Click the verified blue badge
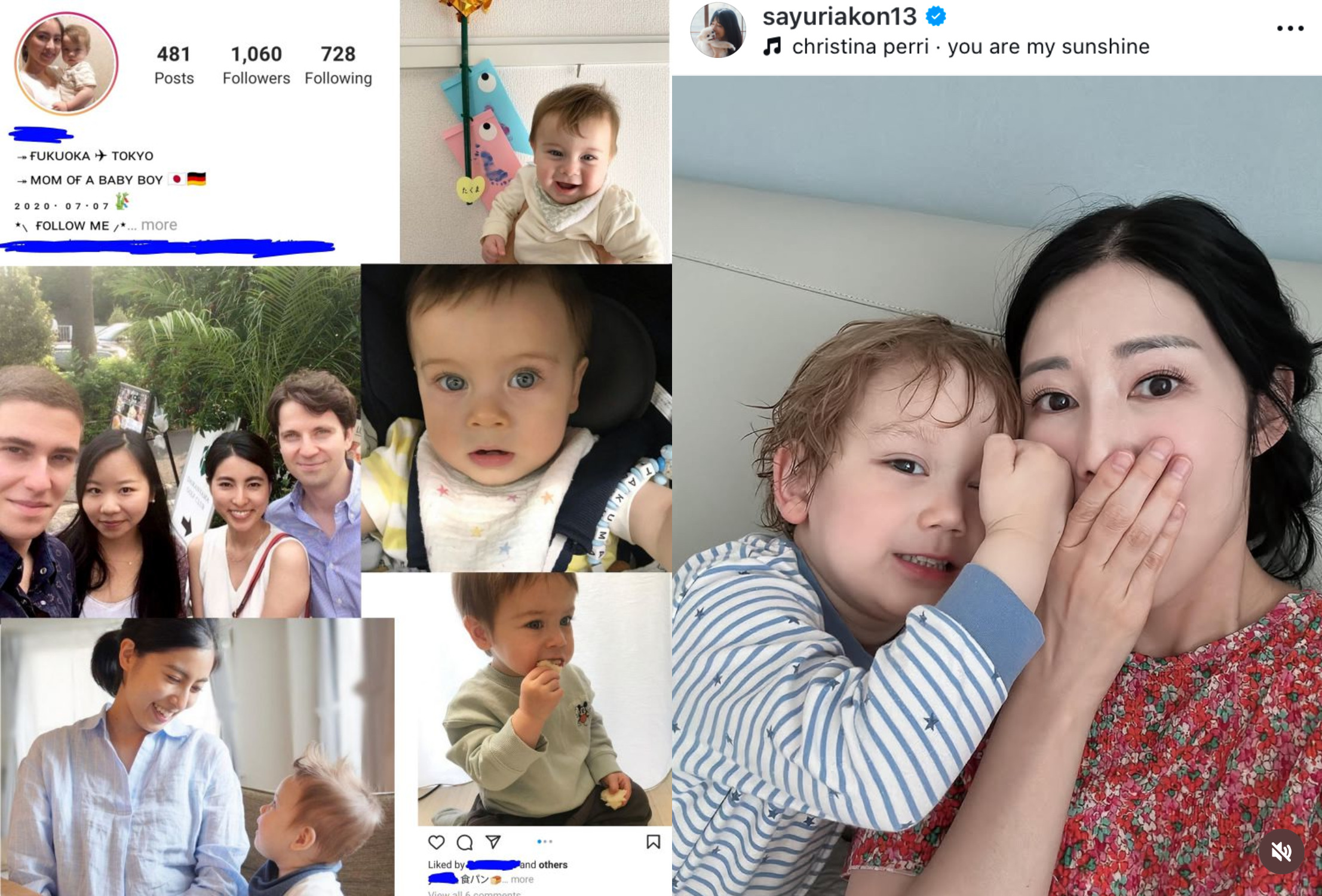 click(x=935, y=16)
